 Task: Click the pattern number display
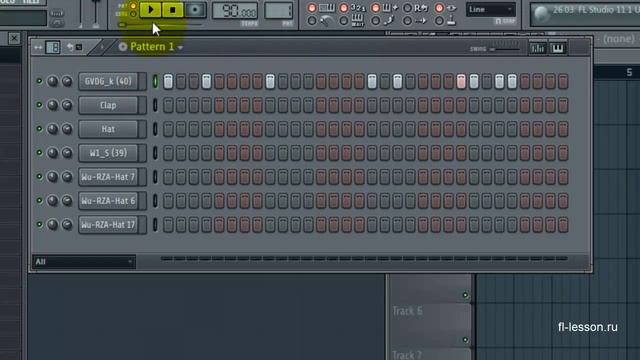tap(278, 11)
